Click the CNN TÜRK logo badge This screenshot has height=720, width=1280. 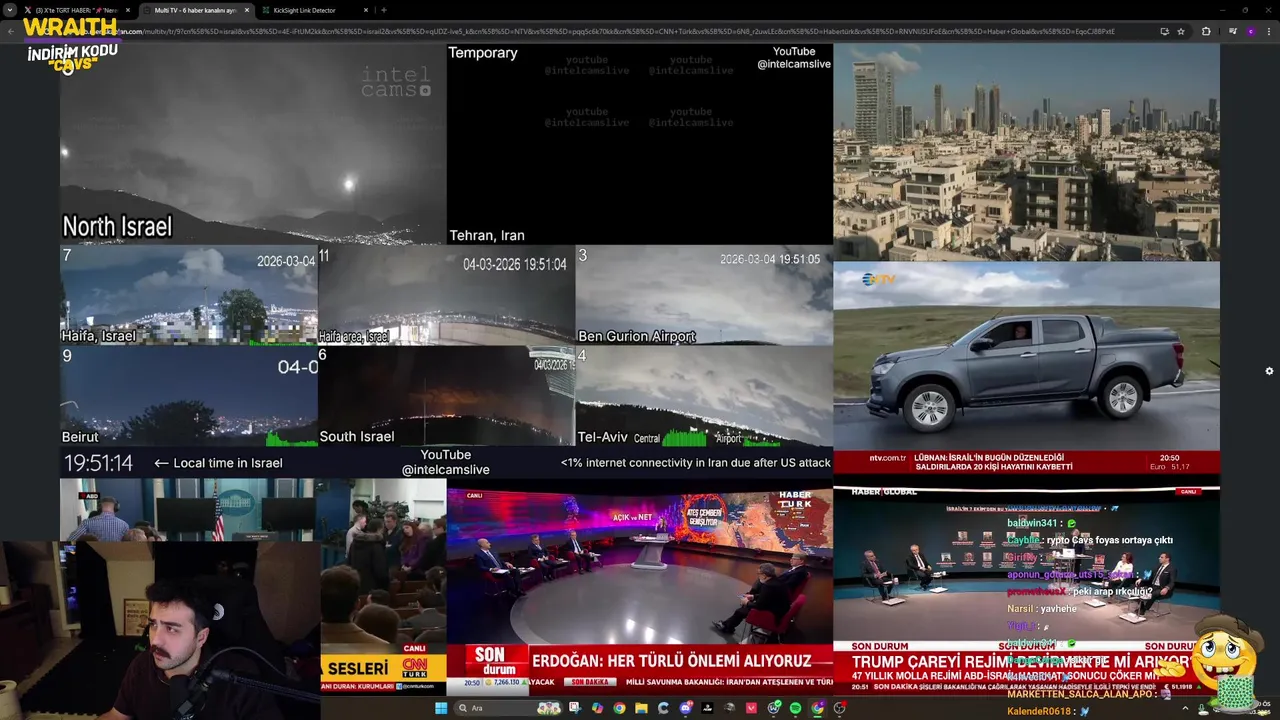point(414,668)
